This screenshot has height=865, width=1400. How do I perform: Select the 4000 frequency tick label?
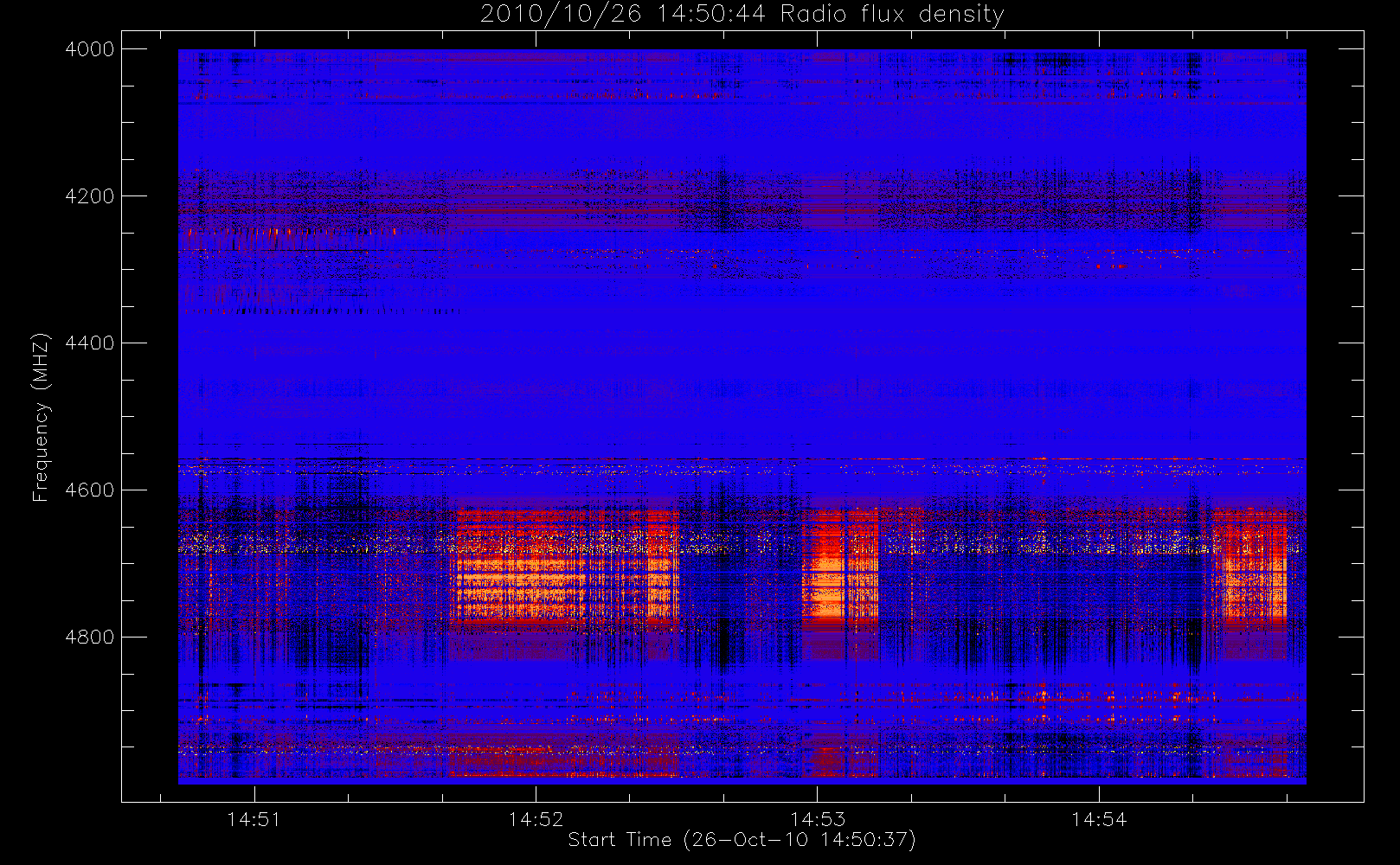coord(90,49)
